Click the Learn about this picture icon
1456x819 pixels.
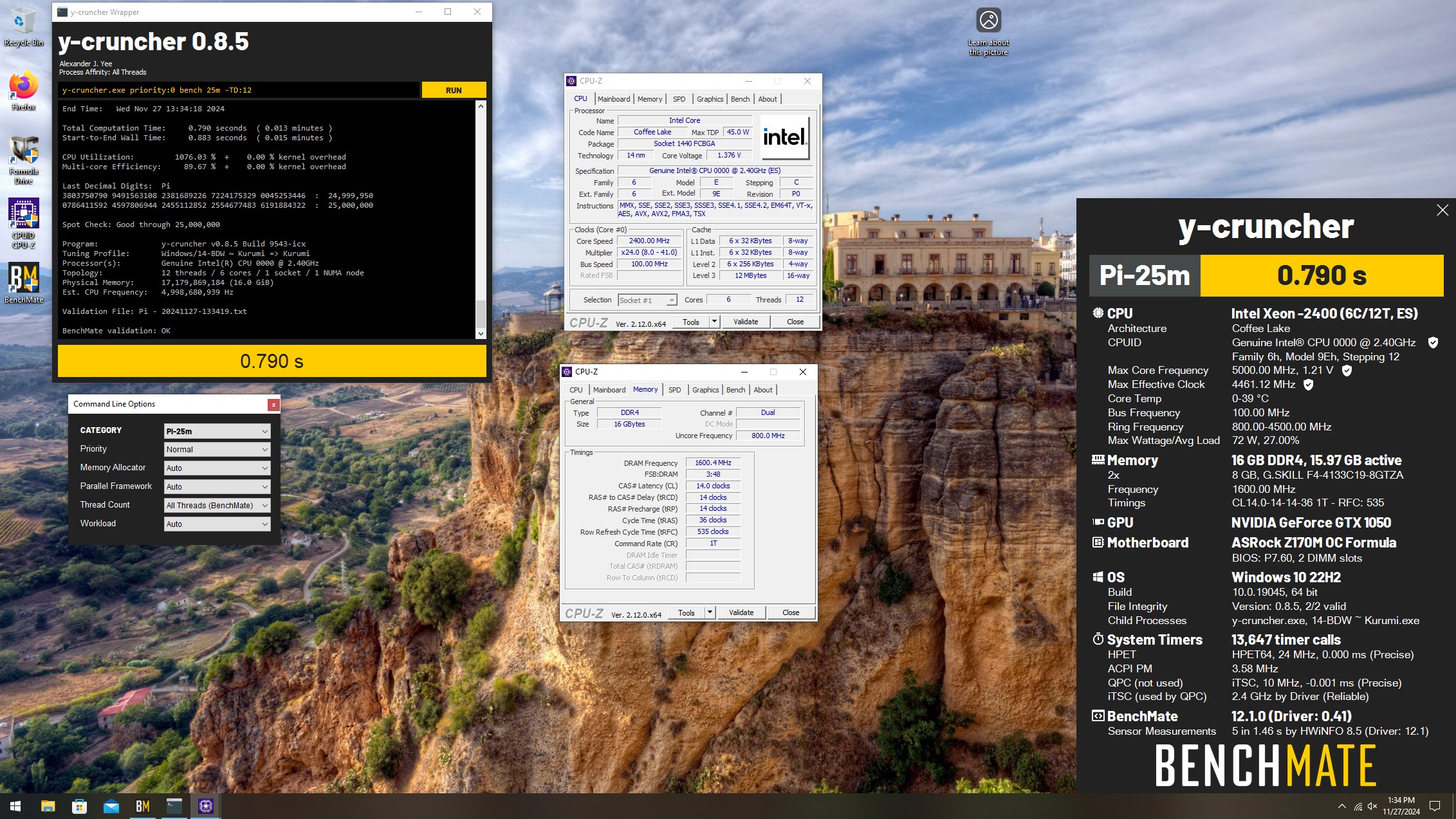[988, 32]
